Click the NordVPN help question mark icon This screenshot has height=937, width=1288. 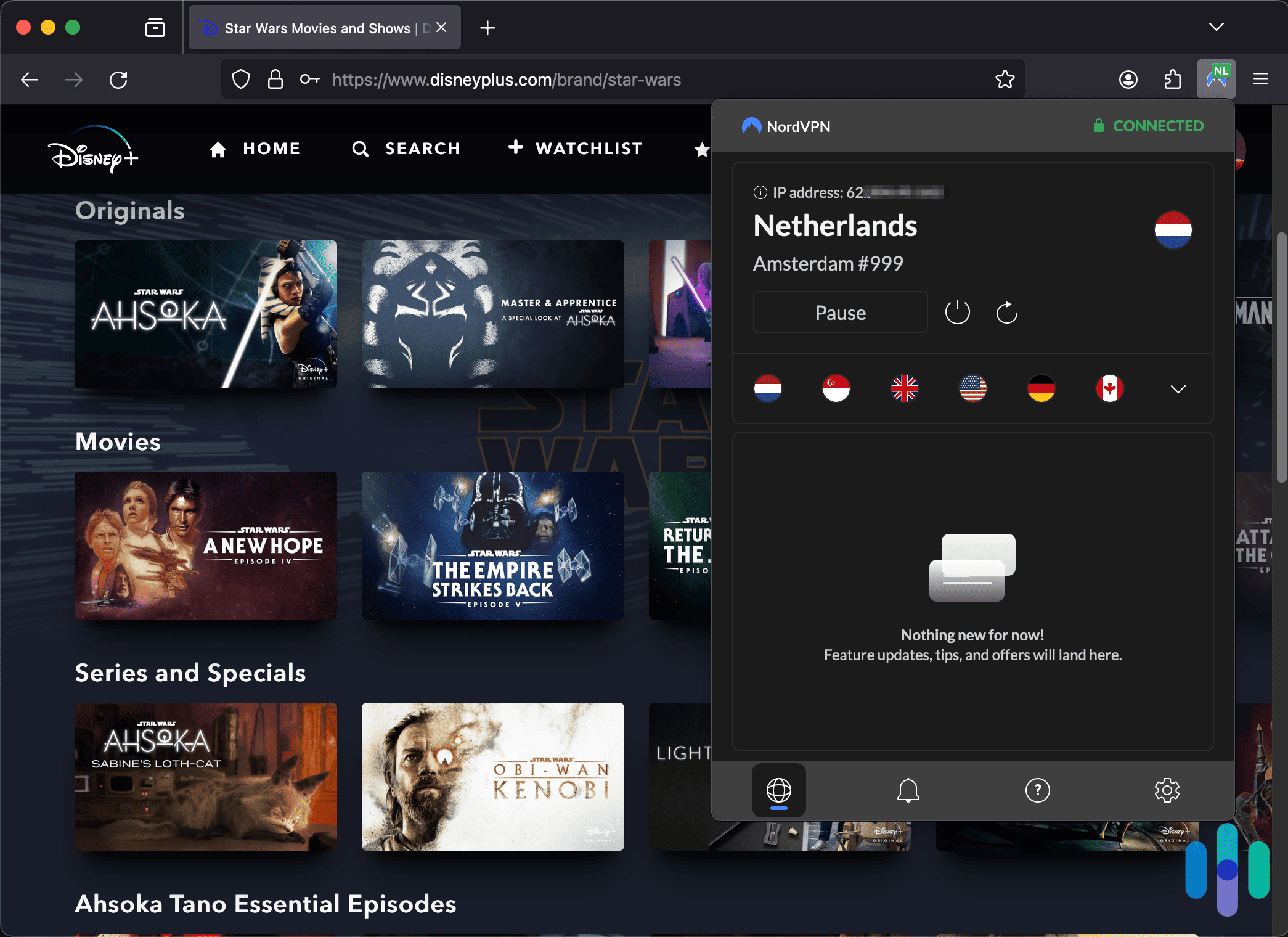click(1037, 789)
